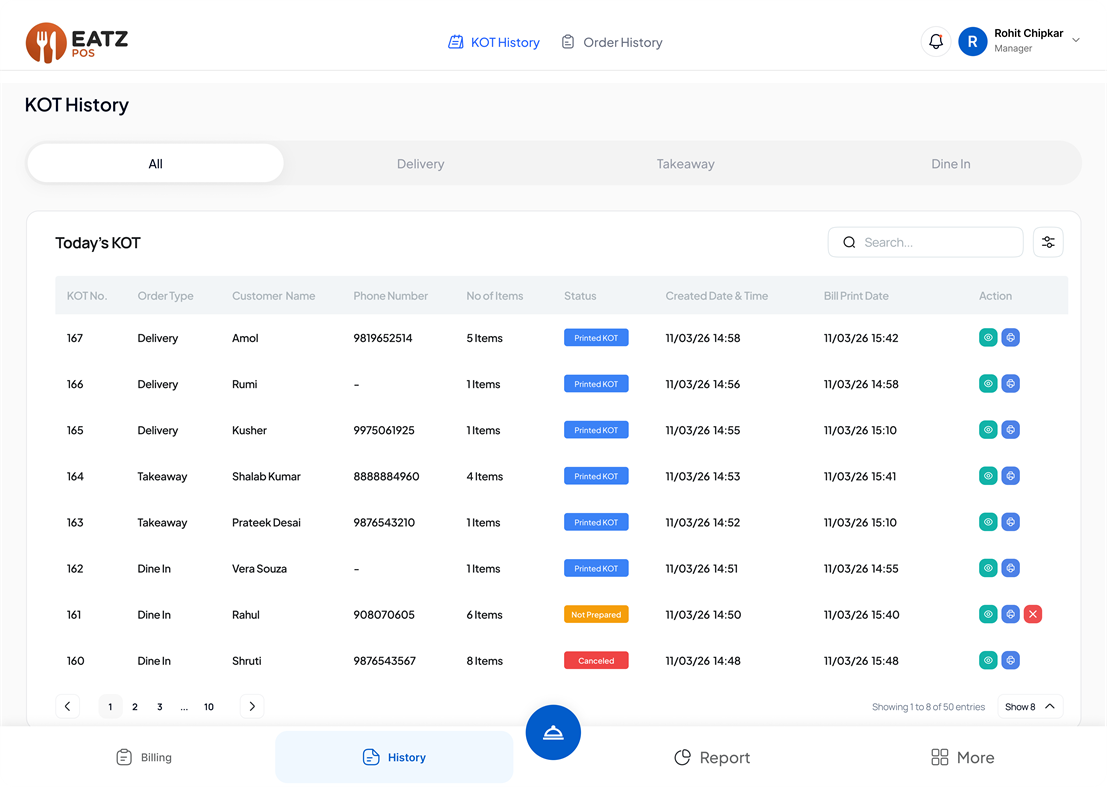Open Order History in top navigation
Screen dimensions: 1107x787
tap(612, 42)
